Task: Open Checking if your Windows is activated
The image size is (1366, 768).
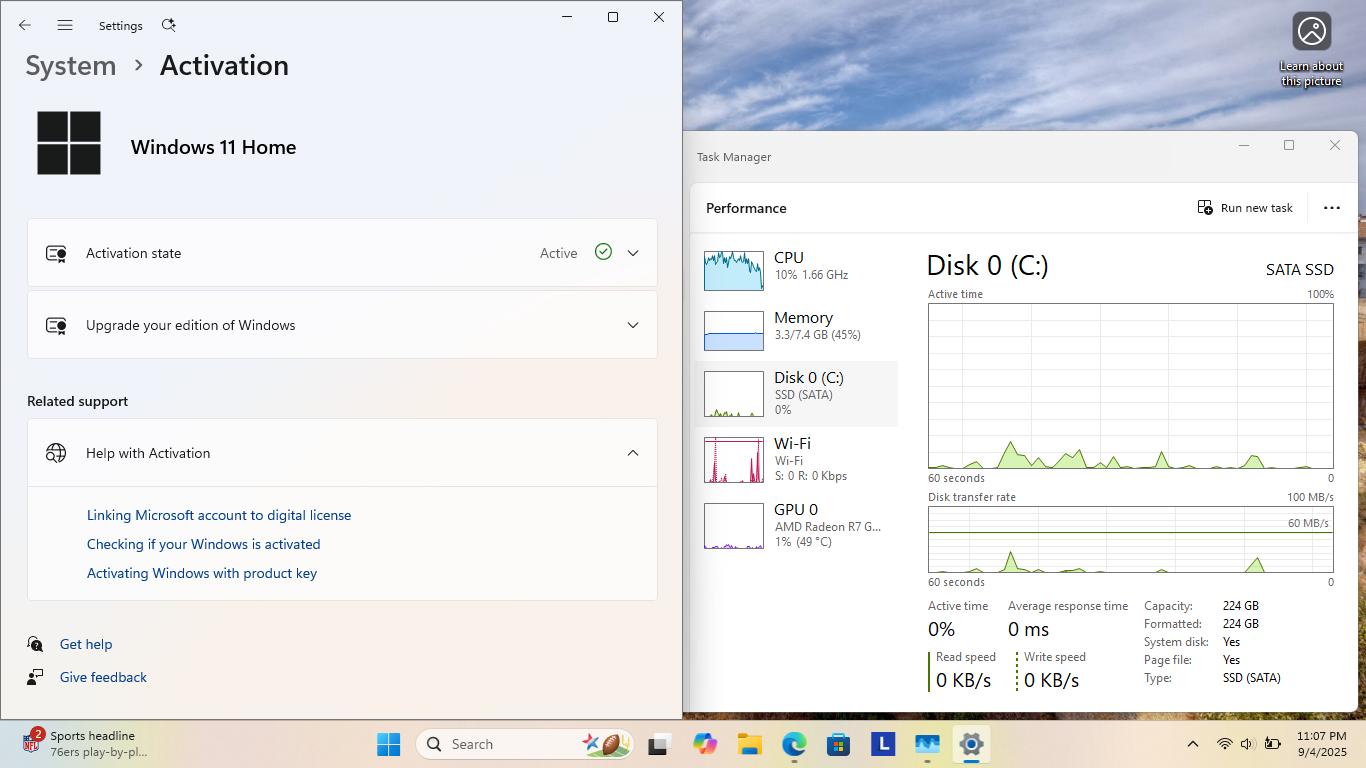Action: tap(204, 544)
